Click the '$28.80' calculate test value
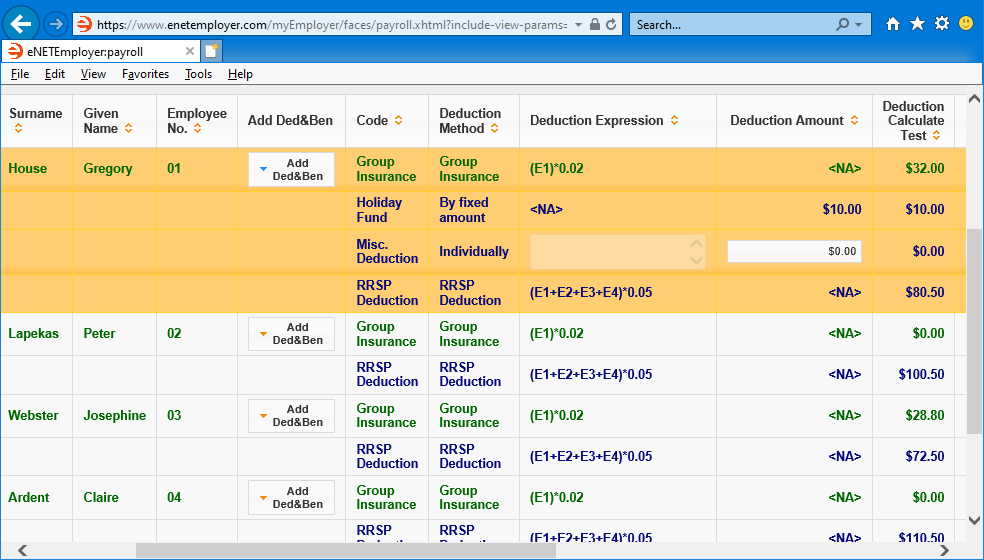The height and width of the screenshot is (560, 984). (925, 415)
